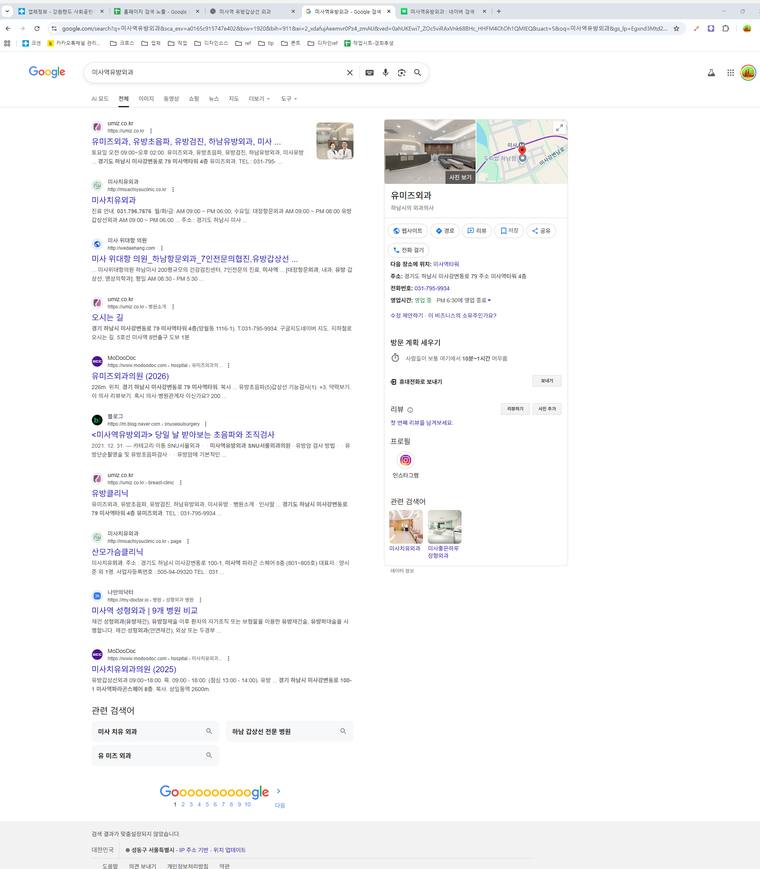
Task: Expand the business hours 영업시간 arrow
Action: point(489,300)
